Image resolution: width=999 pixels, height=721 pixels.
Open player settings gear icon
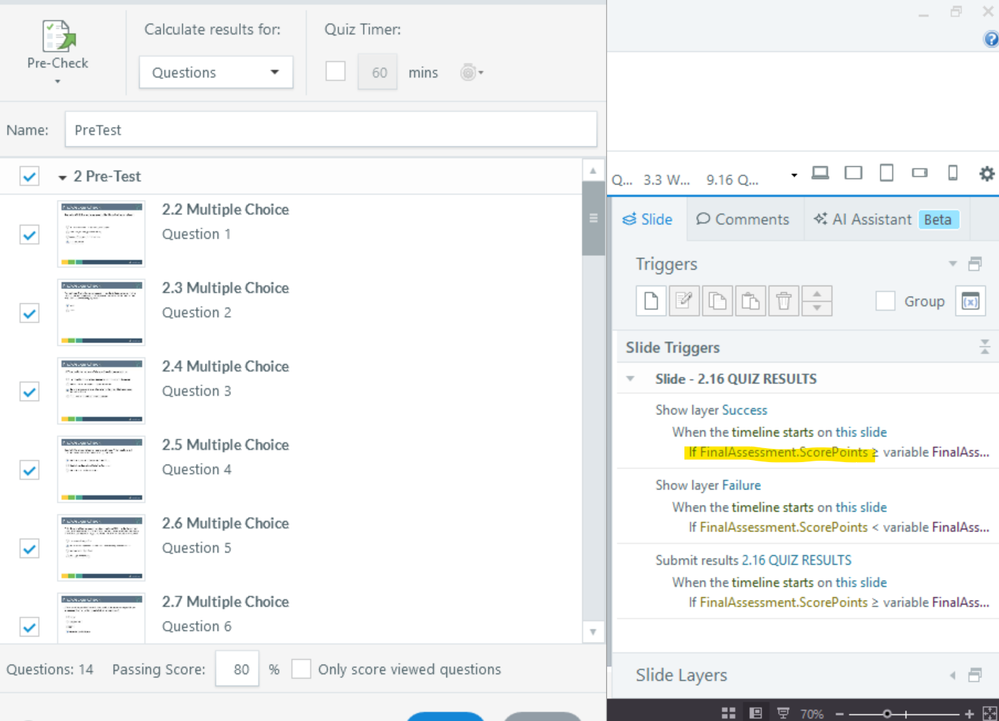point(986,173)
